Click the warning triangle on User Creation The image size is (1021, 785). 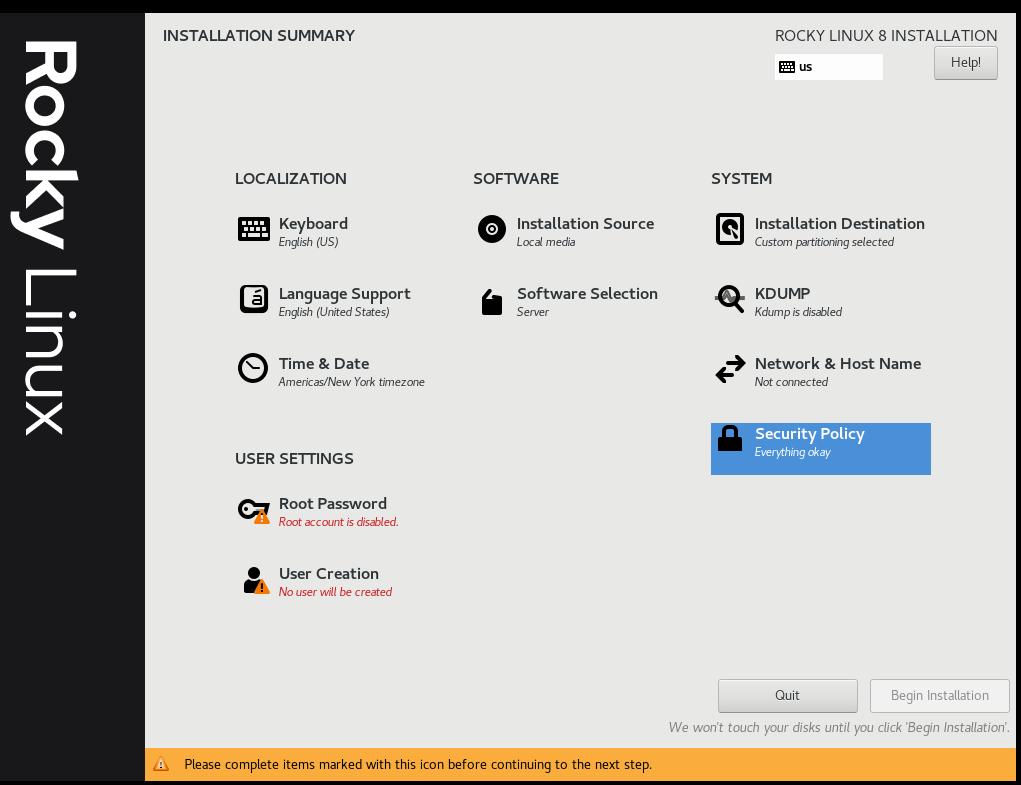262,585
